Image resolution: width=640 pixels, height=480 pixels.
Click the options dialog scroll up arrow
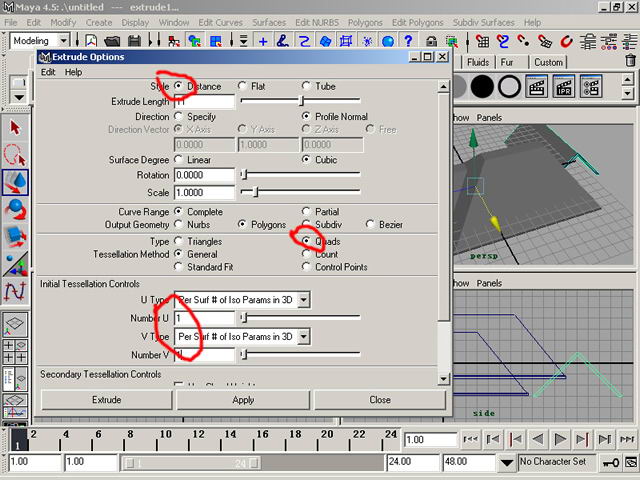[443, 87]
